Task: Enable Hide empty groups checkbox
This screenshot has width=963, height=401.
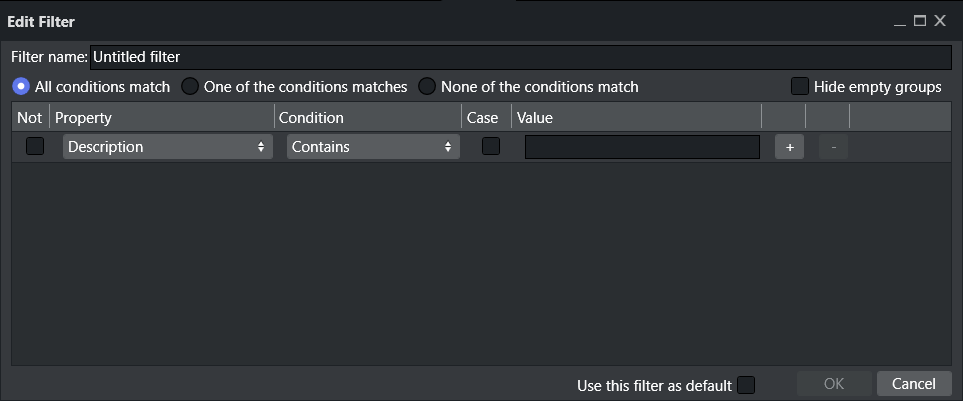Action: (x=800, y=87)
